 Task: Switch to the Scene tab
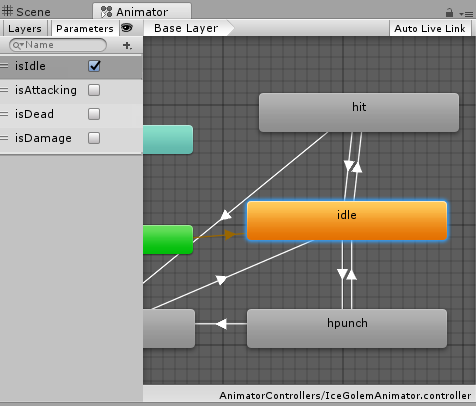[x=27, y=12]
